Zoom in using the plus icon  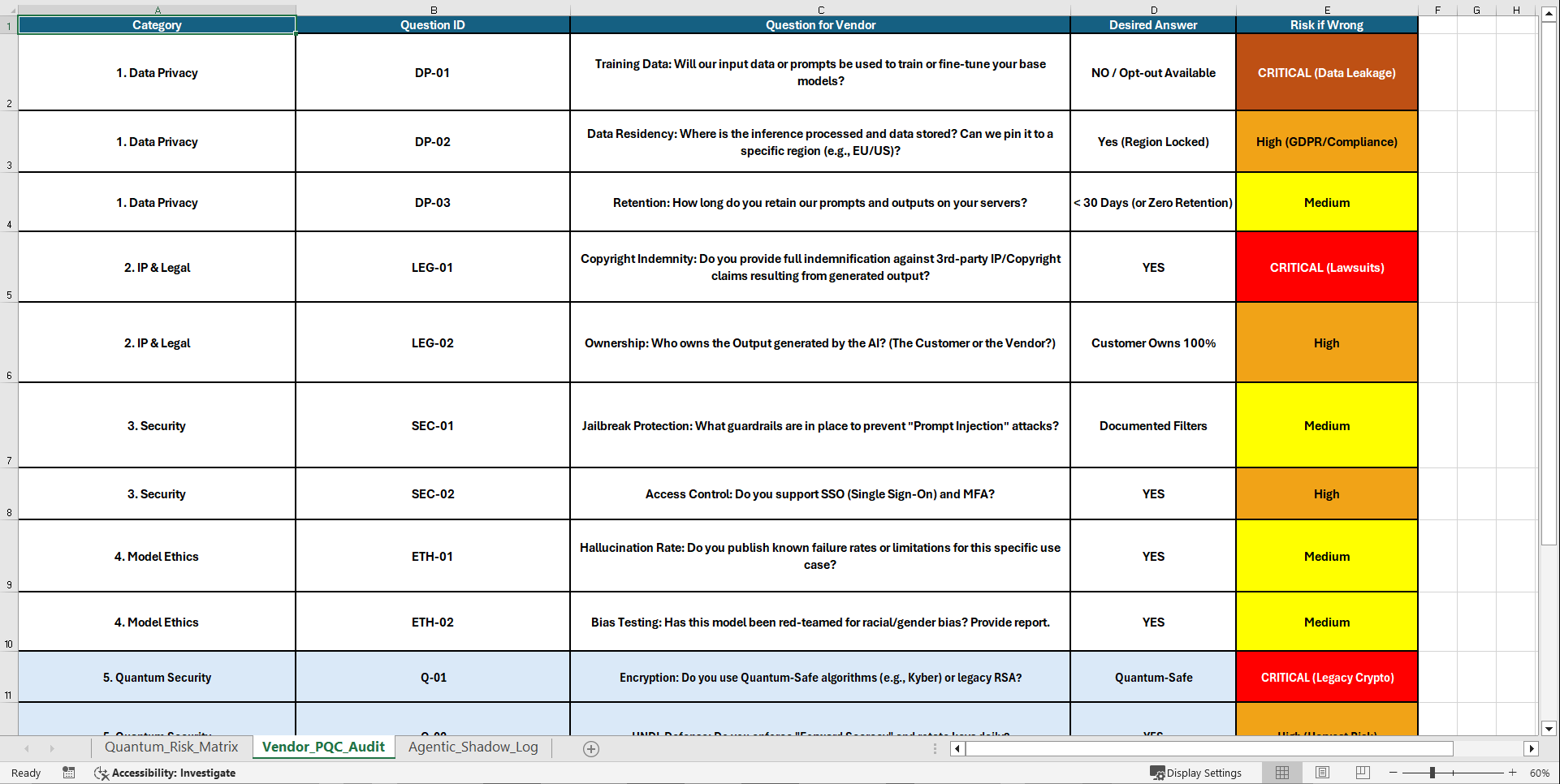point(1512,773)
